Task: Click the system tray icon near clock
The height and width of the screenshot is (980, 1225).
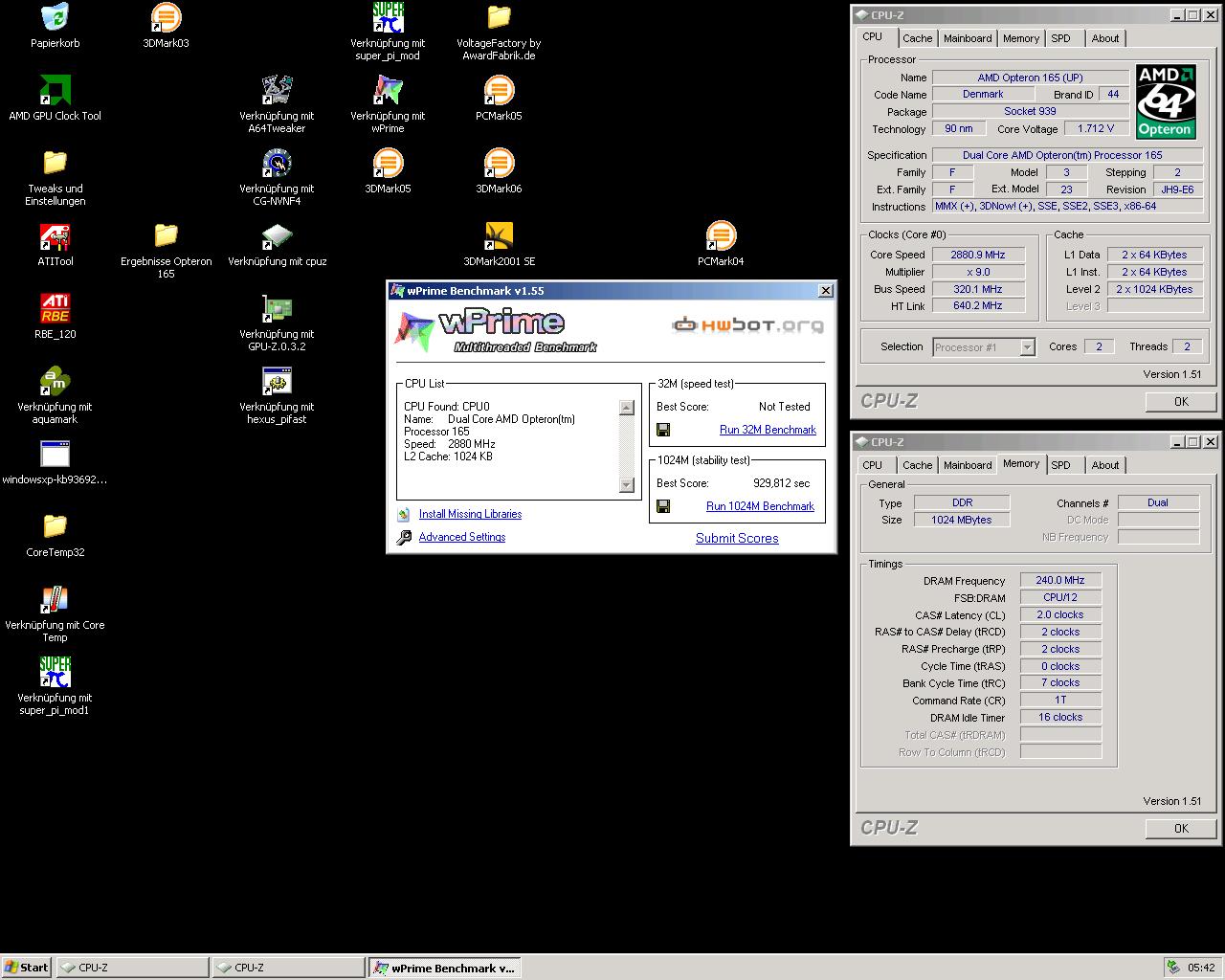Action: 1173,968
